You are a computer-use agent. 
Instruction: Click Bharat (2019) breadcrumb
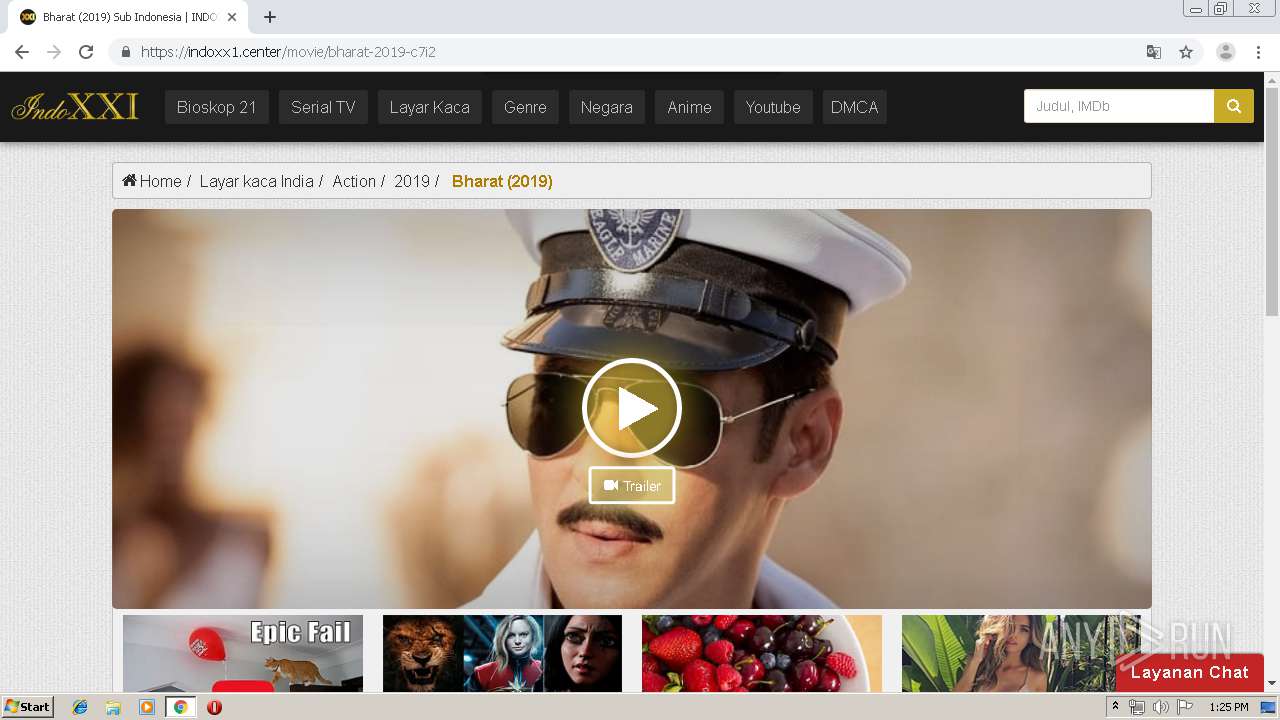pos(502,181)
